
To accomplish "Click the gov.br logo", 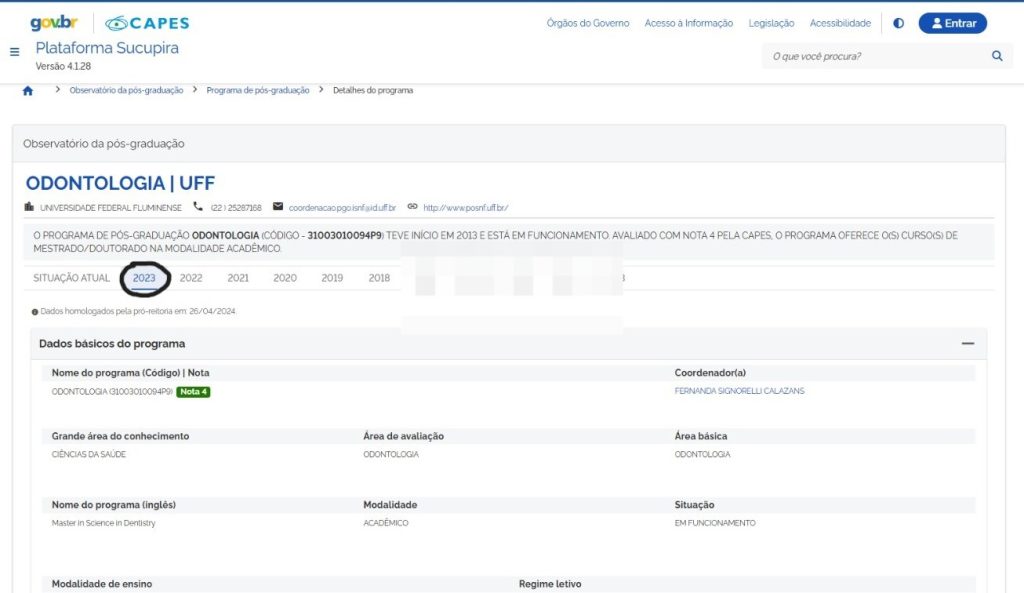I will (54, 23).
